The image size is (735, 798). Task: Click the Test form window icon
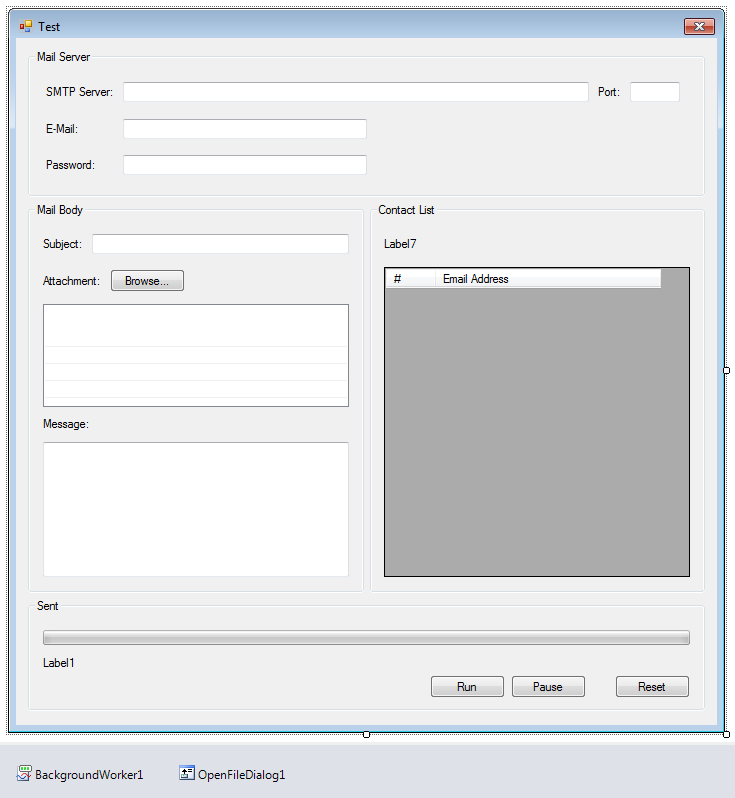(x=25, y=26)
